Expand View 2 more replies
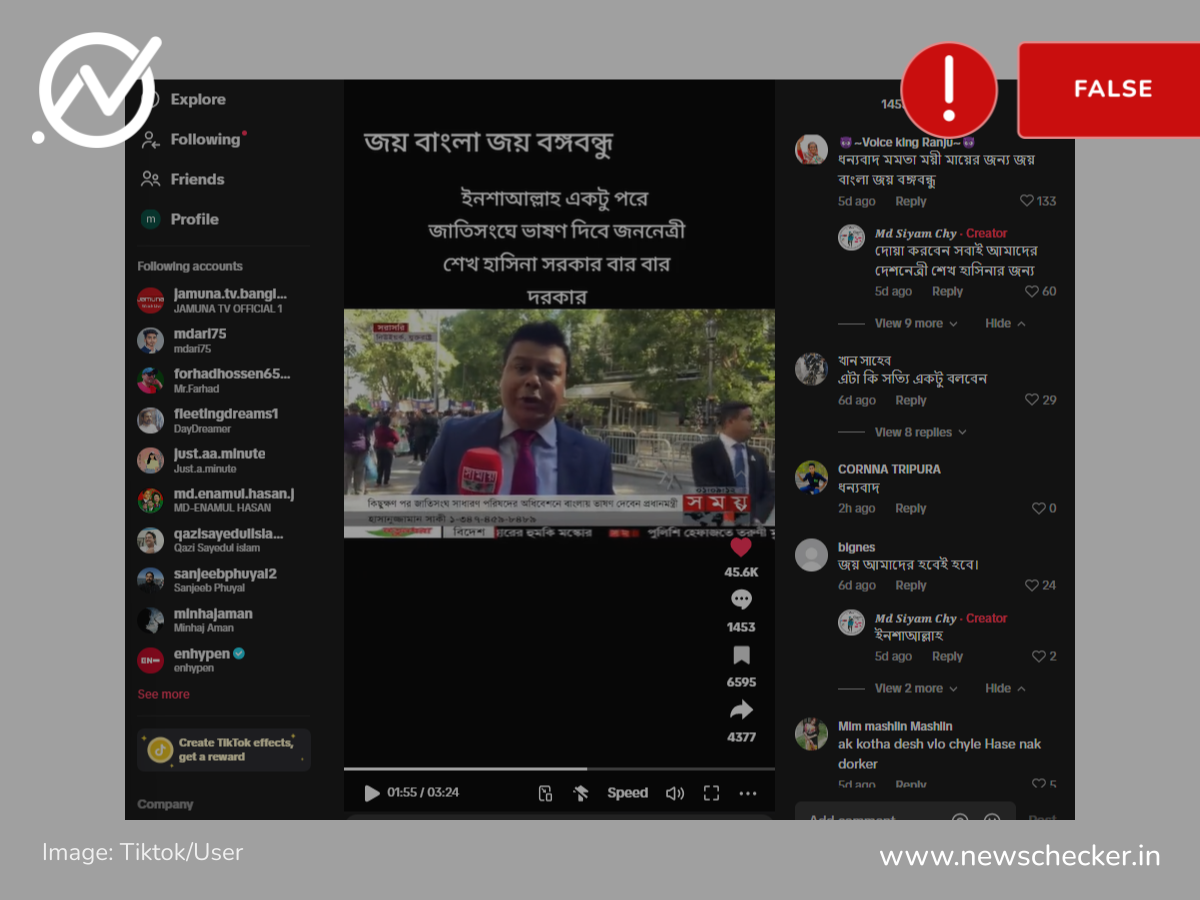This screenshot has width=1200, height=900. coord(916,688)
